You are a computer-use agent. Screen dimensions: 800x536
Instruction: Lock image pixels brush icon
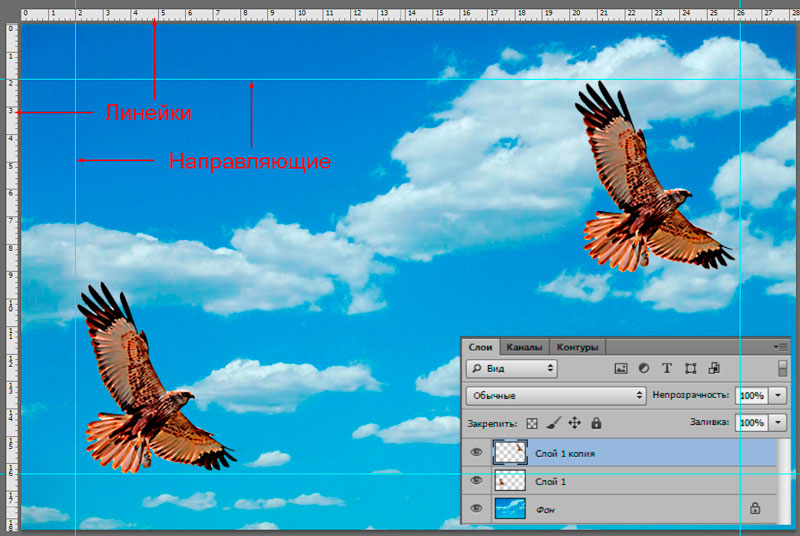553,423
